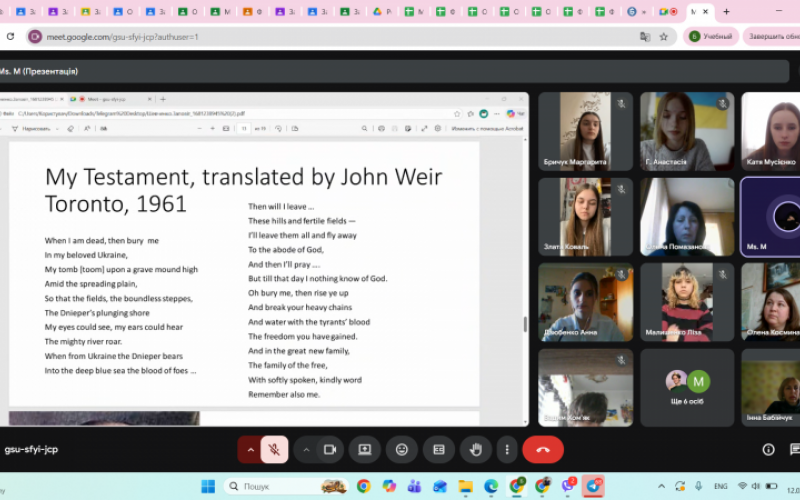Viewport: 800px width, 500px height.
Task: Toggle the camera on or off
Action: click(x=329, y=450)
